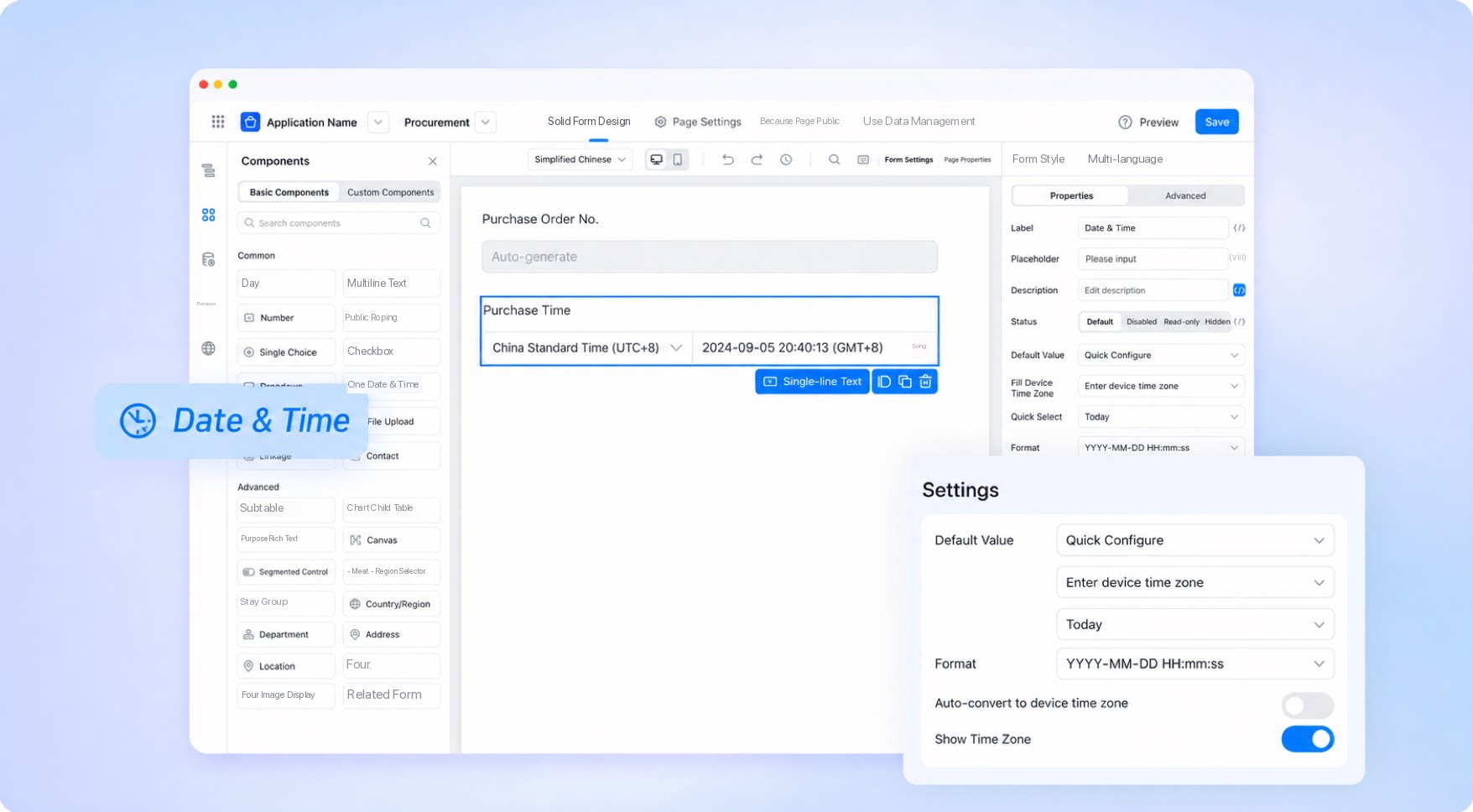Click the Save button
The image size is (1473, 812).
(x=1216, y=122)
